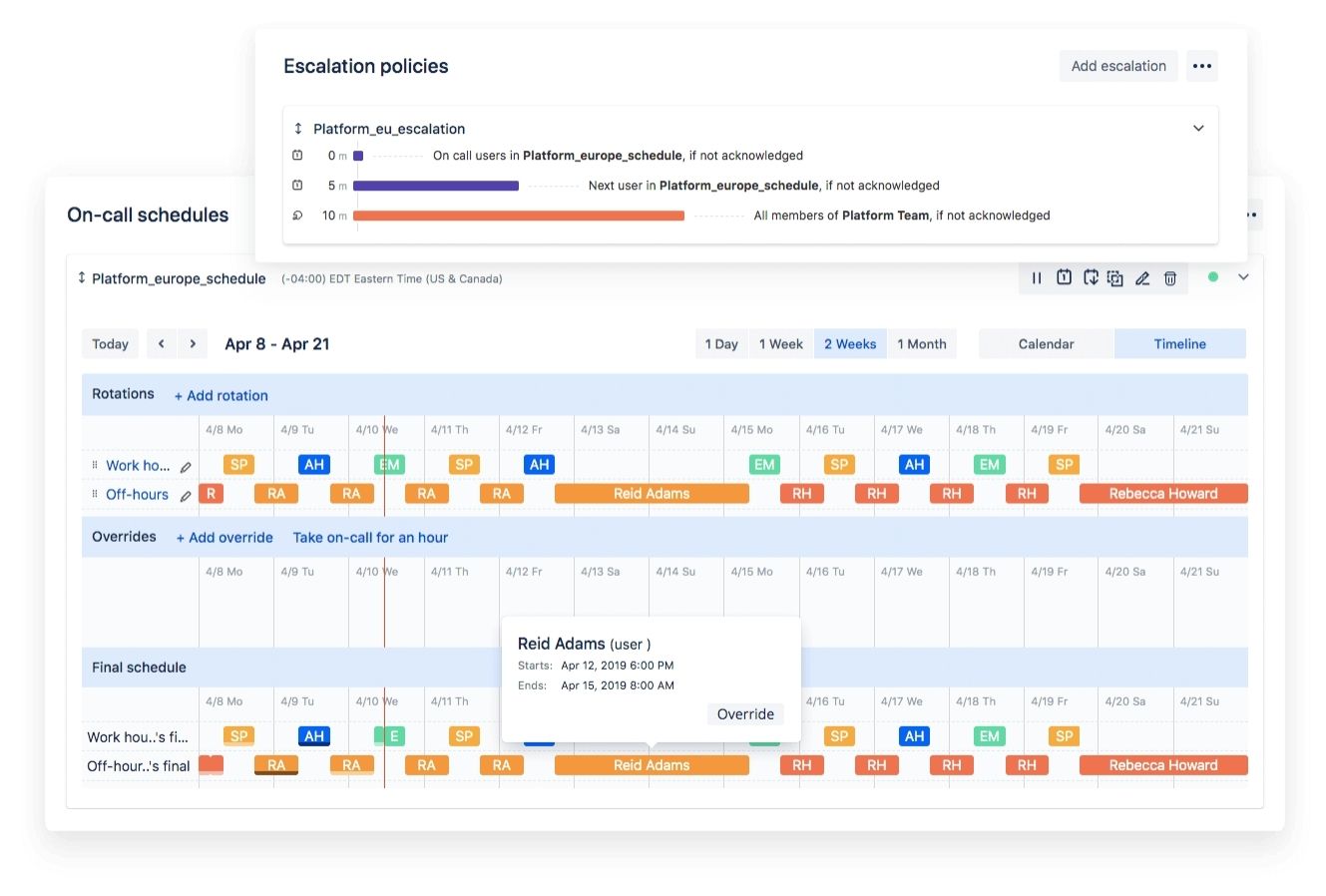
Task: Edit the schedule using the pencil toolbar icon
Action: pos(1142,278)
